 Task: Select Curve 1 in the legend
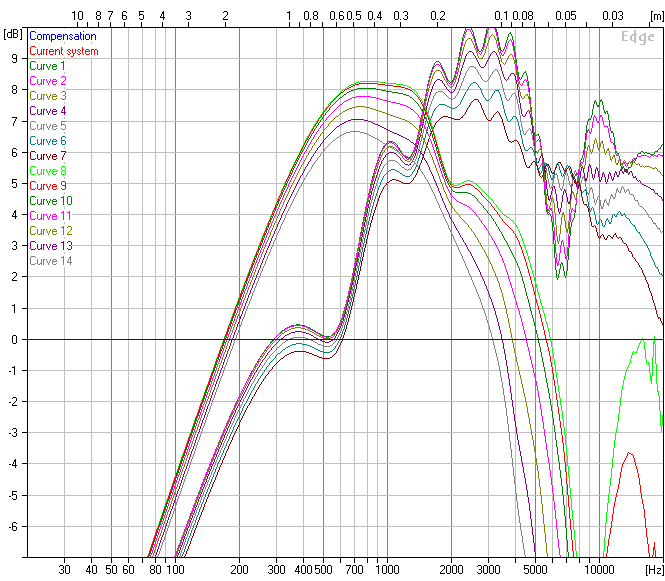tap(47, 66)
